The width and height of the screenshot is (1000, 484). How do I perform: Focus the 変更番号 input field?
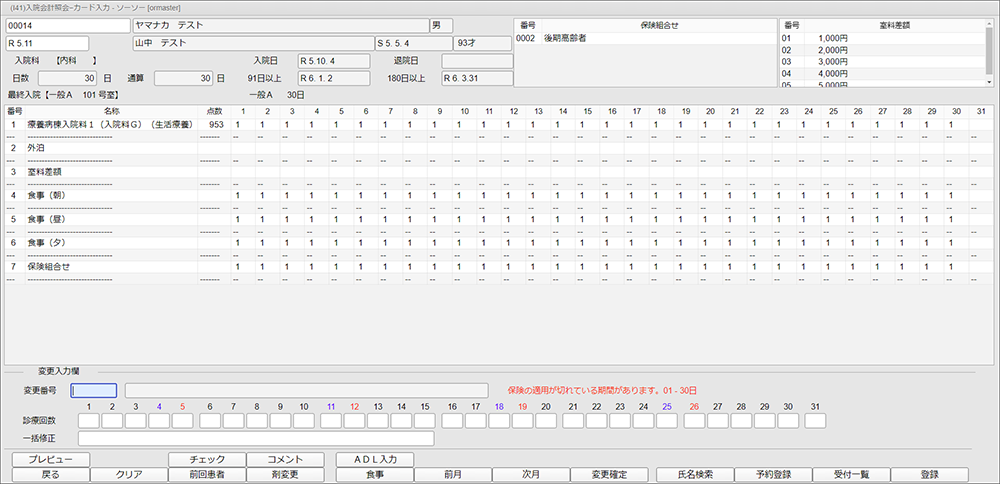[94, 391]
